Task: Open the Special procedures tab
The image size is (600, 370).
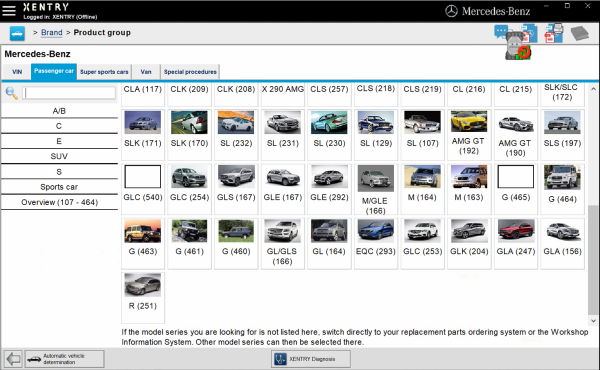Action: 190,72
